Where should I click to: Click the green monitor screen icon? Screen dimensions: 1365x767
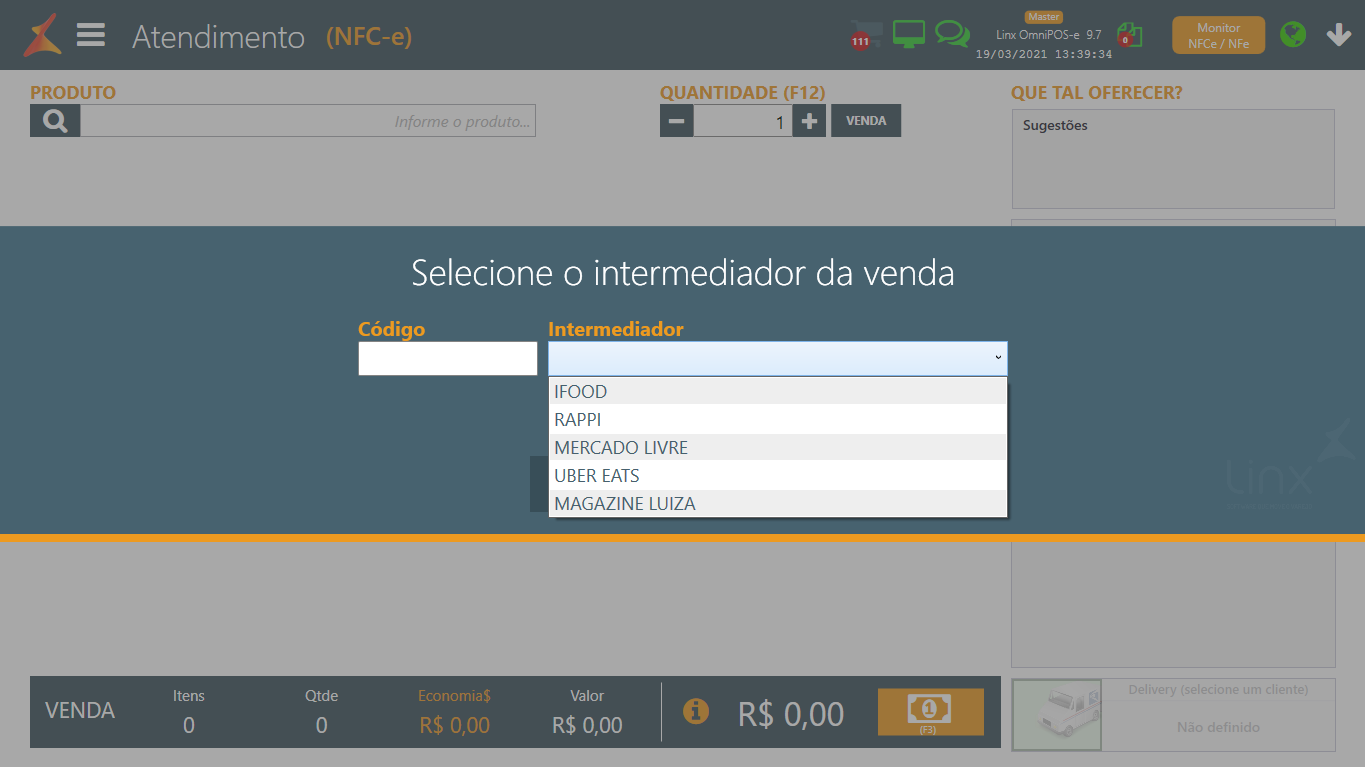[x=908, y=34]
